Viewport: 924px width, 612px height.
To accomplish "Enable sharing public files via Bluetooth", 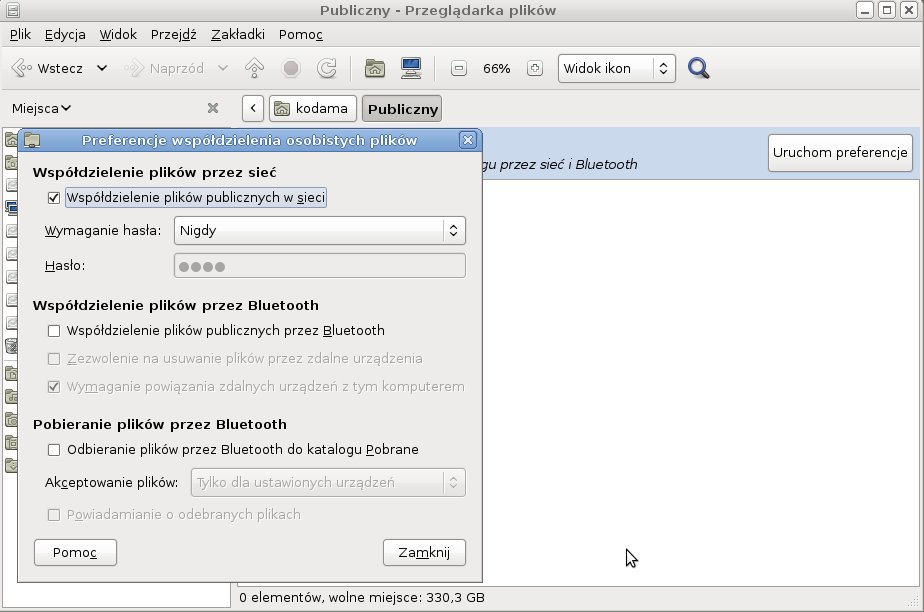I will pyautogui.click(x=54, y=330).
